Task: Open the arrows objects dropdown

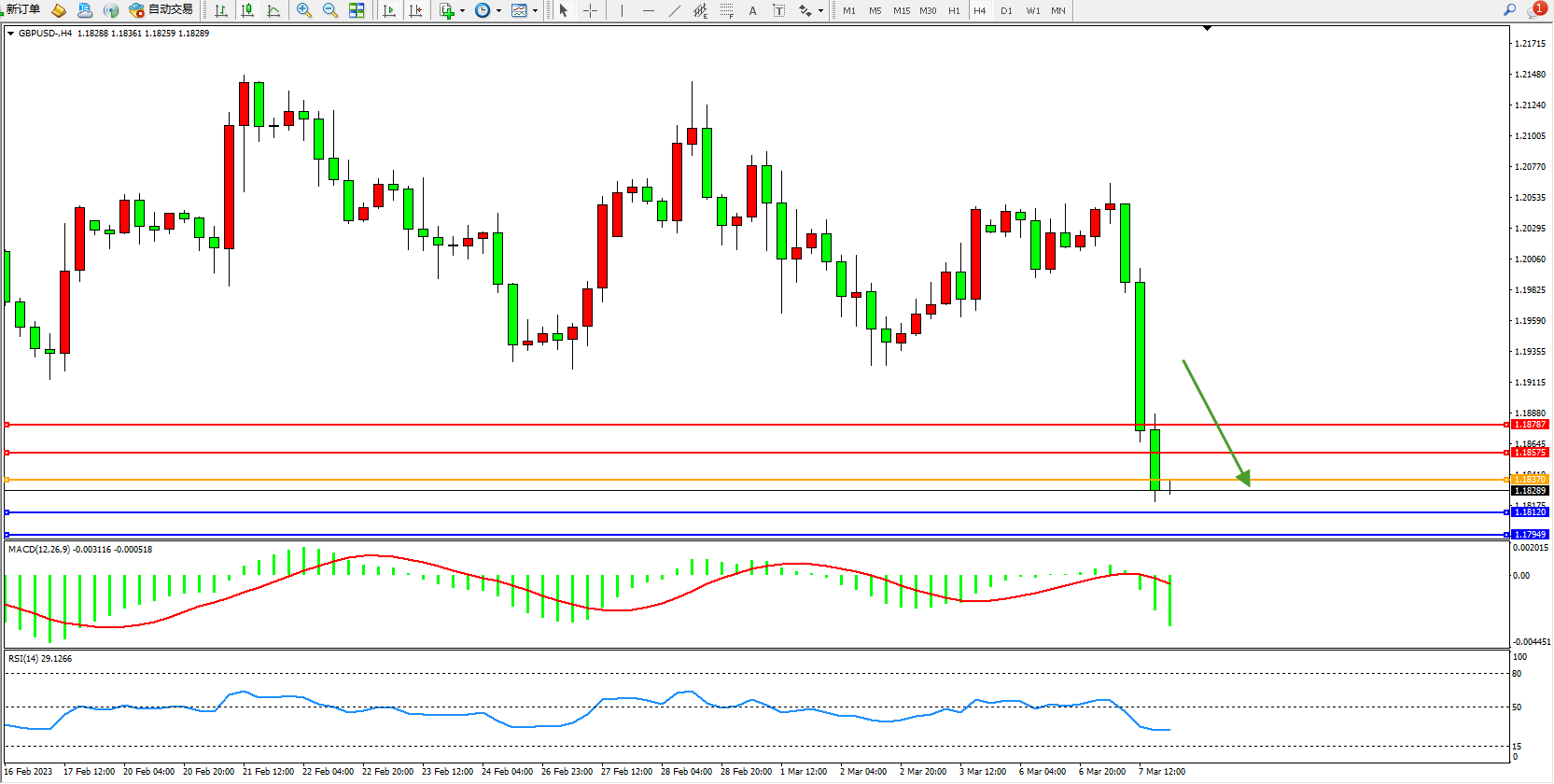Action: point(820,11)
